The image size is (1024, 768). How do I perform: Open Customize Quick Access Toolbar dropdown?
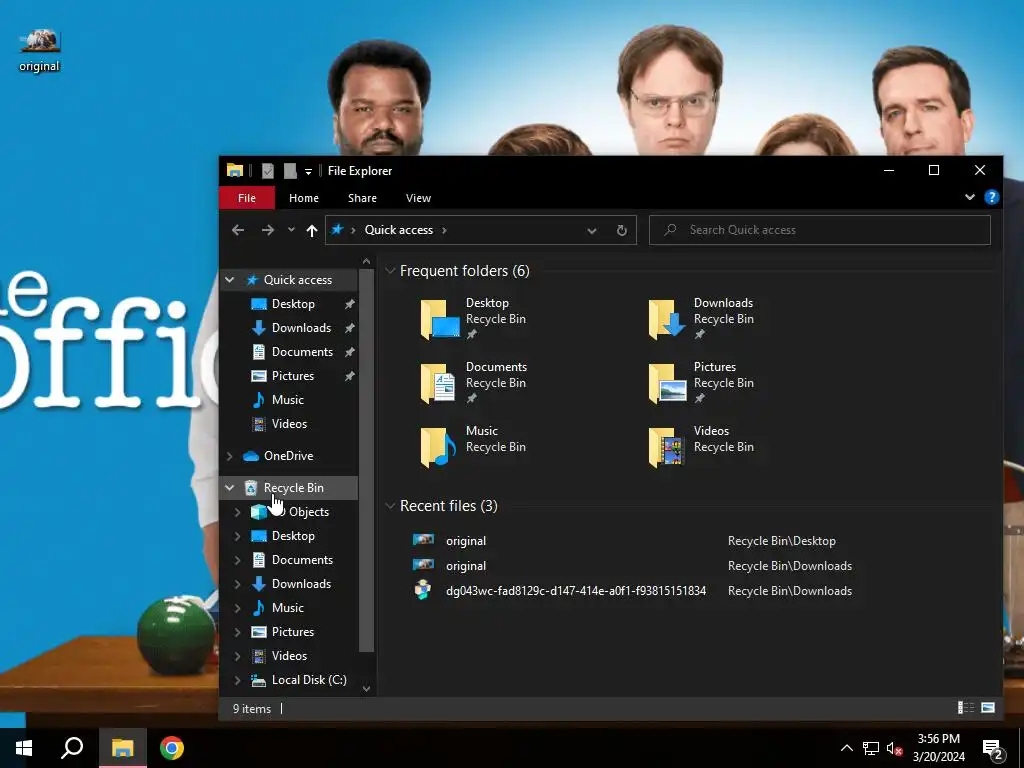click(308, 172)
